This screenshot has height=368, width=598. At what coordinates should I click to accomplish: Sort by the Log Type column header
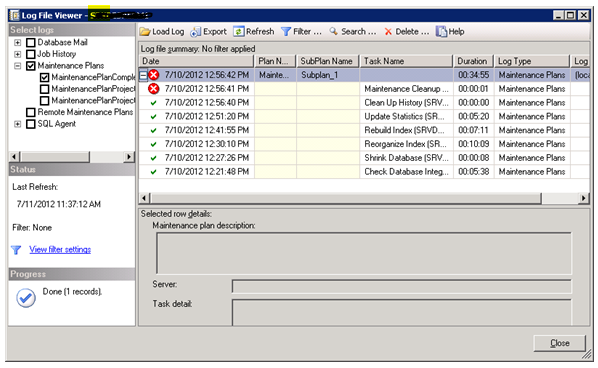532,61
